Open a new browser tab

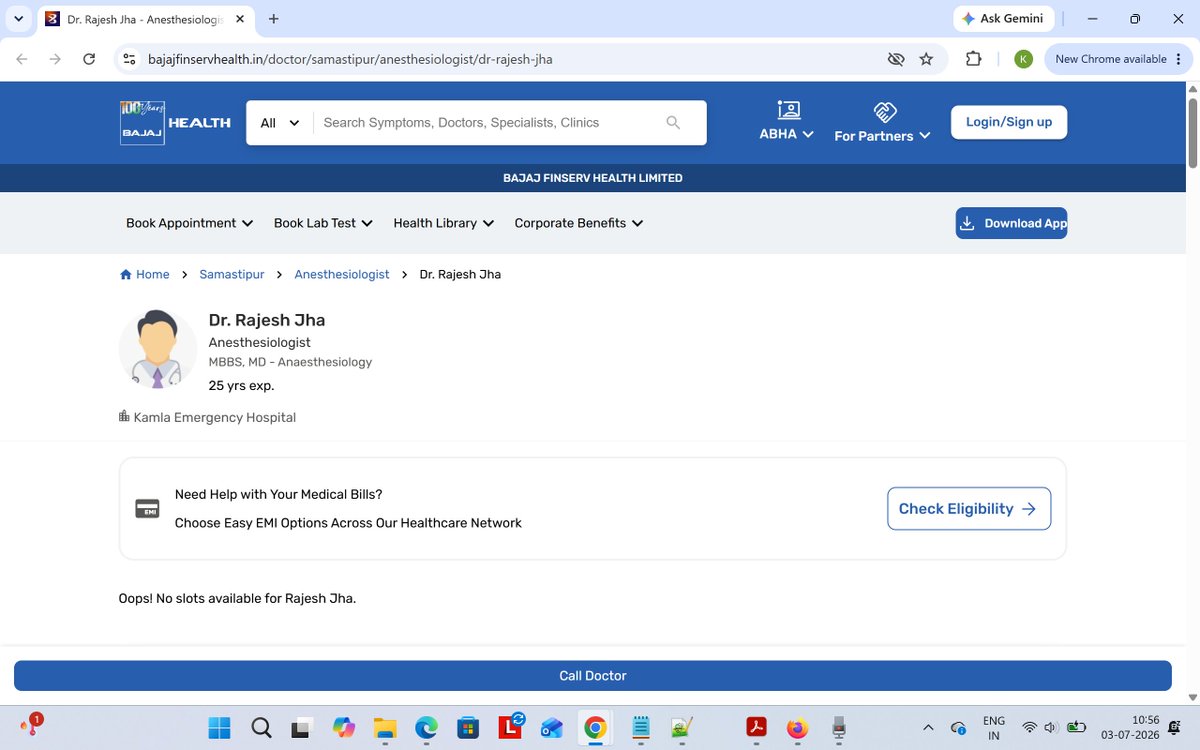(274, 19)
